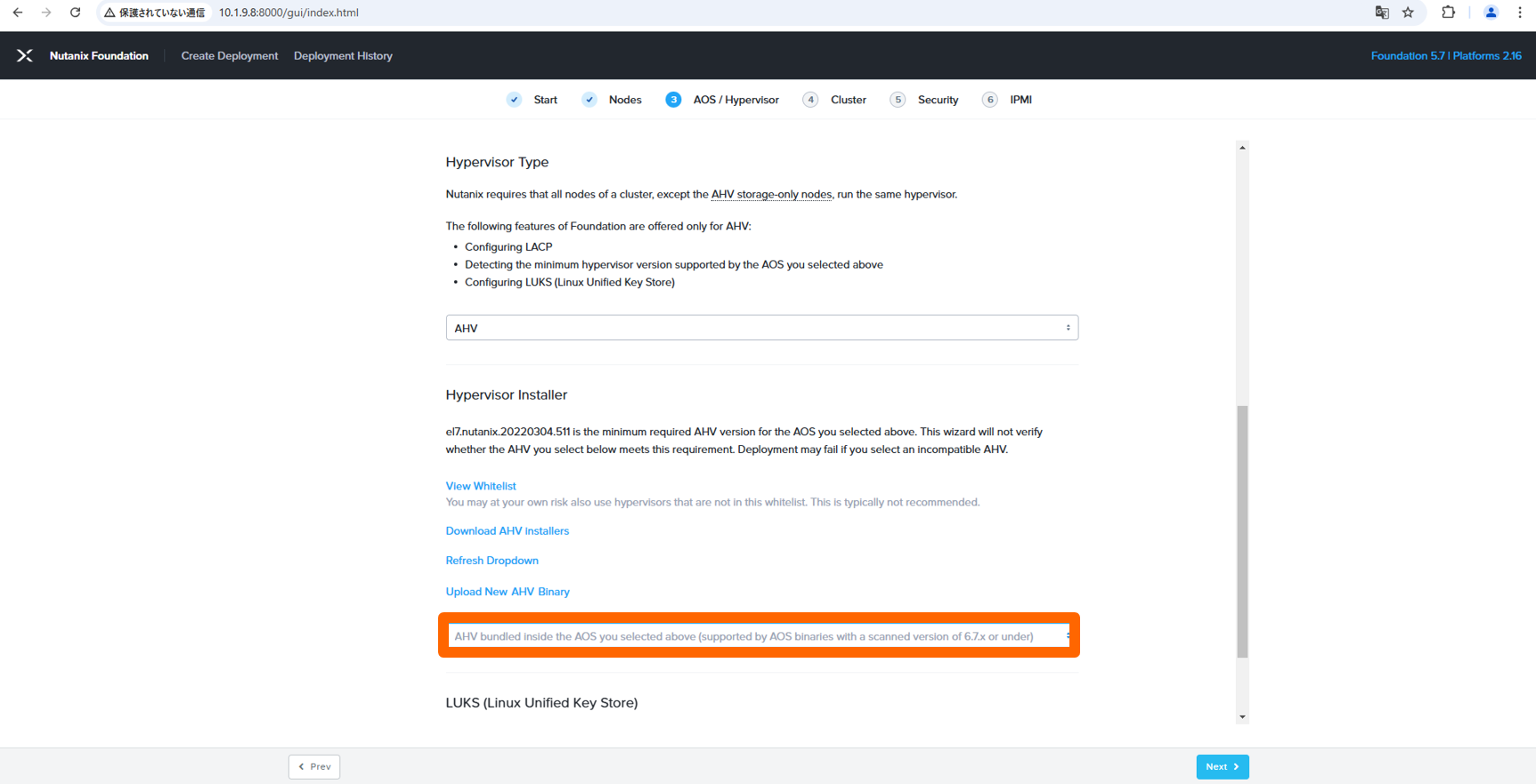The width and height of the screenshot is (1536, 784).
Task: Click the Hypervisor Installer heading
Action: pos(506,394)
